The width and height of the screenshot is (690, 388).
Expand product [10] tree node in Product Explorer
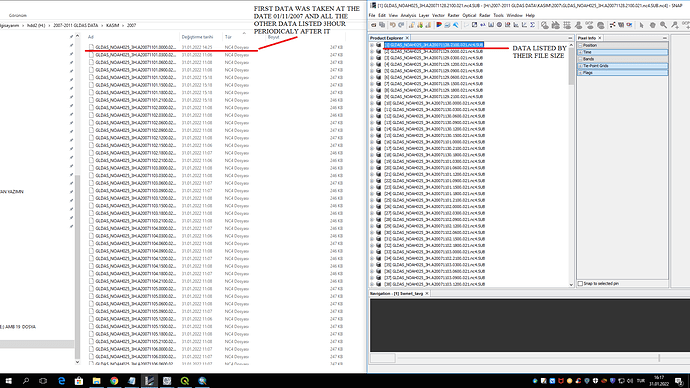click(x=372, y=103)
